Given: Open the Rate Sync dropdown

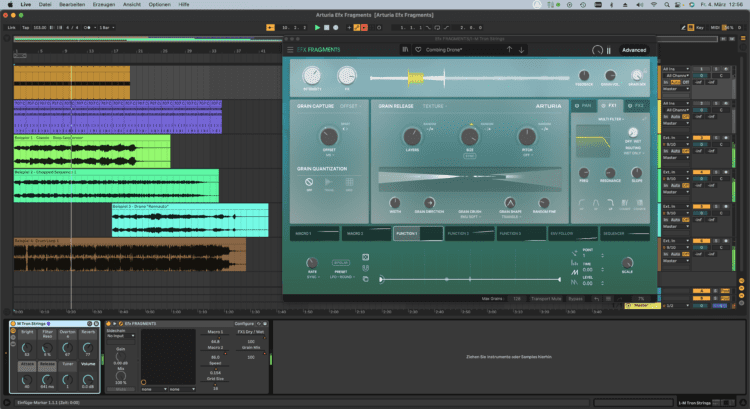Looking at the screenshot, I should [312, 277].
